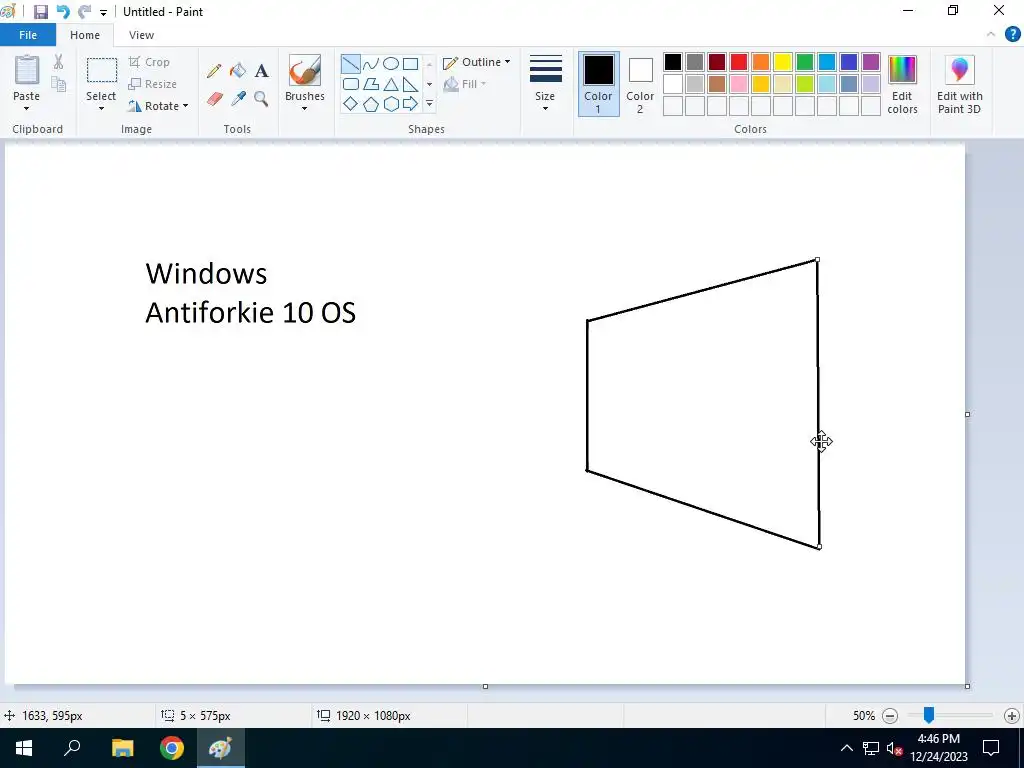The width and height of the screenshot is (1024, 768).
Task: Click the Undo arrow in quick access toolbar
Action: (63, 12)
